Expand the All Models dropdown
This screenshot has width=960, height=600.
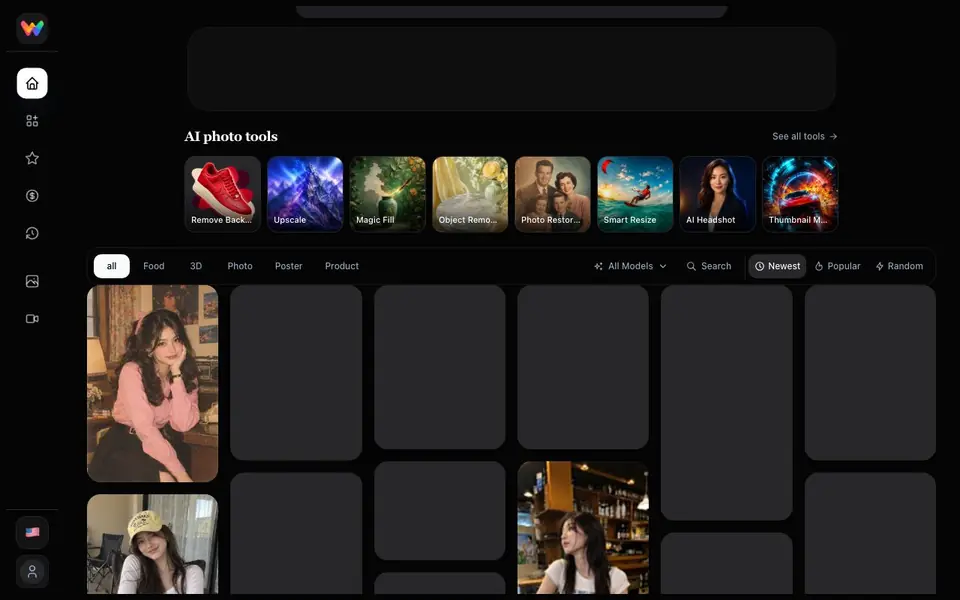click(x=630, y=266)
